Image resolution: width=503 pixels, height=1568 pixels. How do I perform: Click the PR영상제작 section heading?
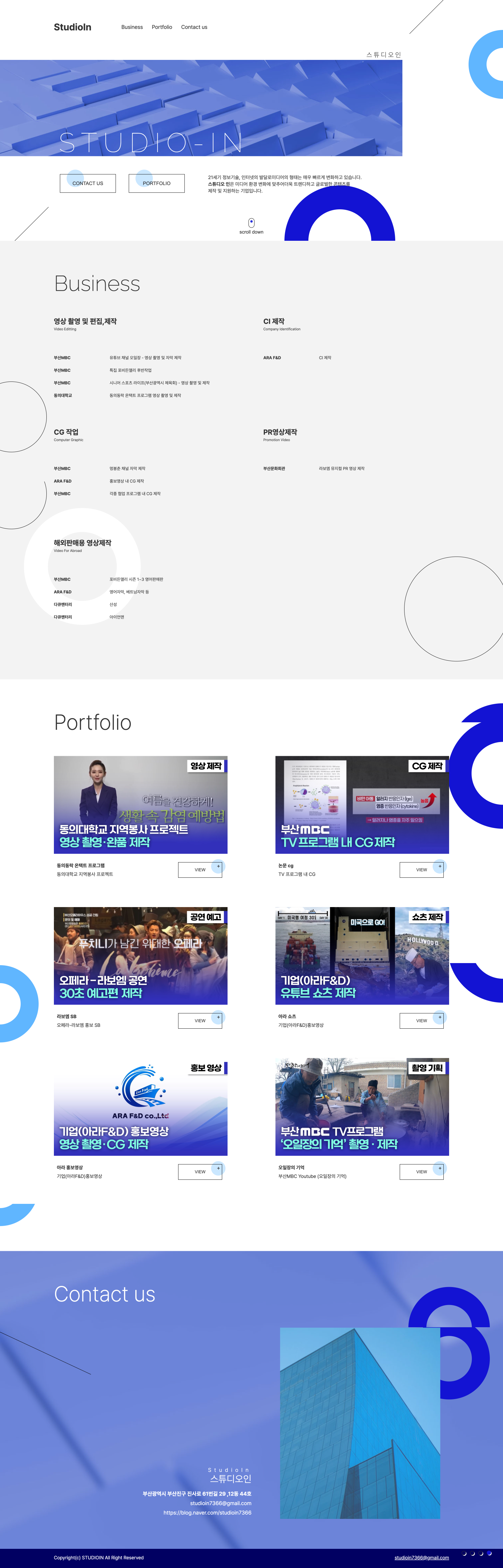[280, 432]
